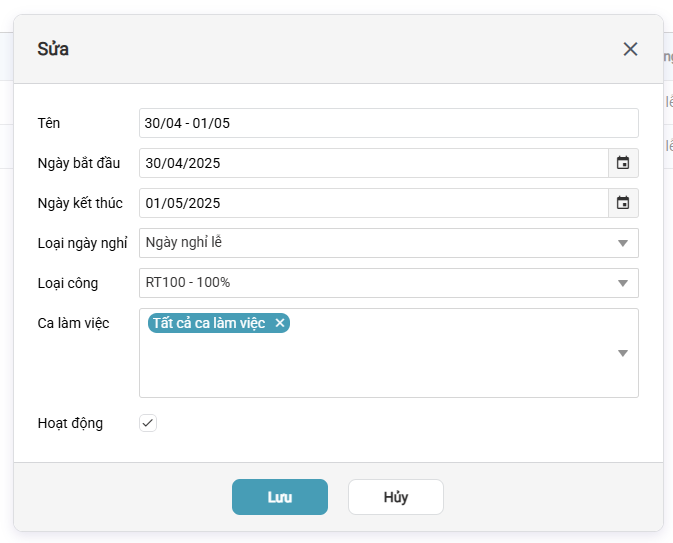Focus the start date field showing 30/04/2025
This screenshot has width=673, height=543.
click(373, 163)
